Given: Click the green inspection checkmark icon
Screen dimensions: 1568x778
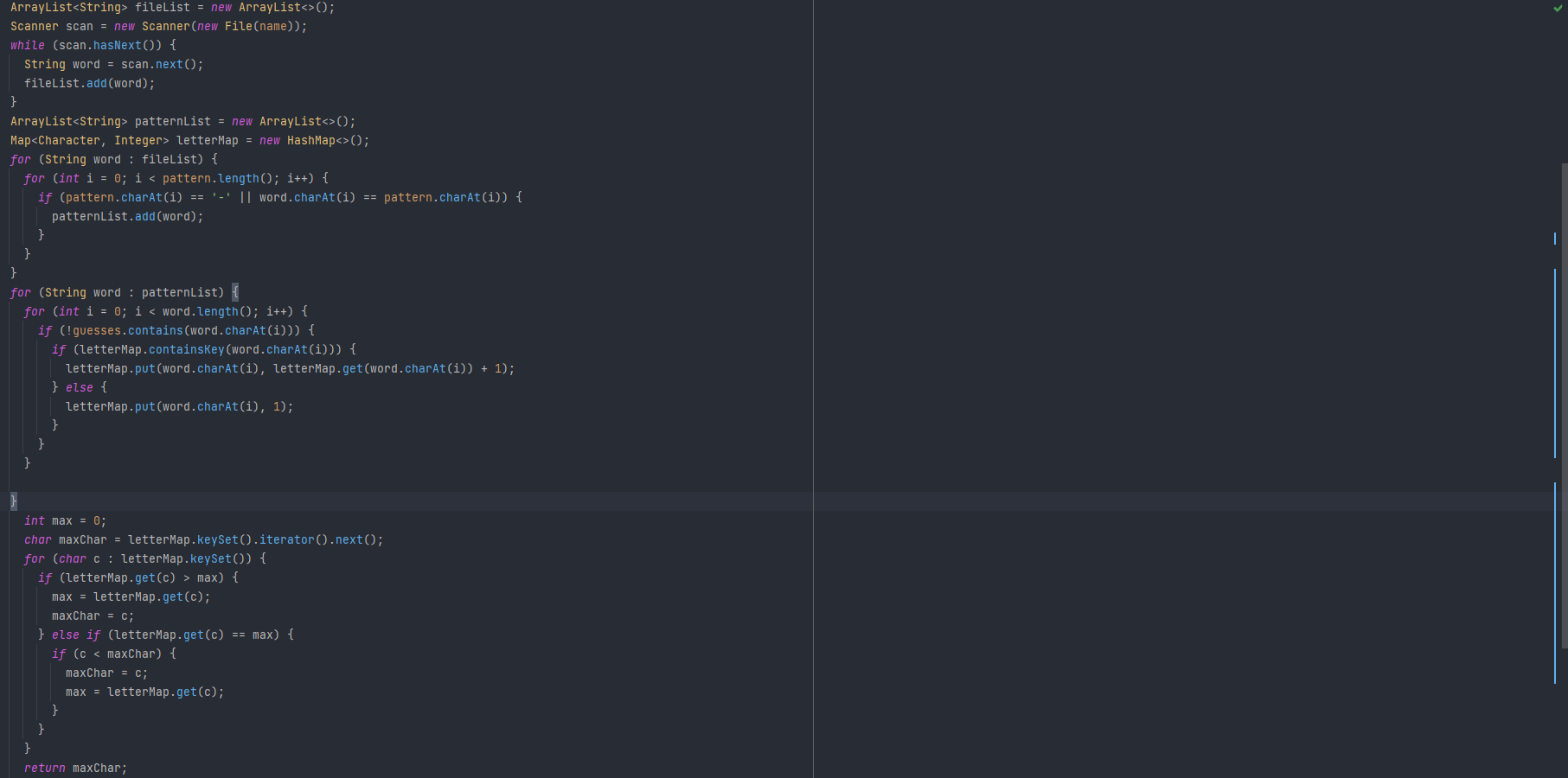Looking at the screenshot, I should click(x=1558, y=8).
